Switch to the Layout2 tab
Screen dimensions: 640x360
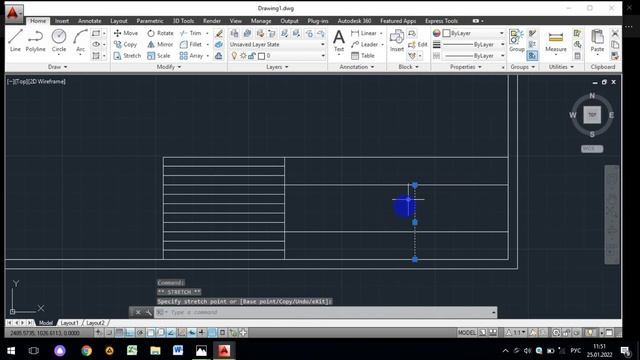(96, 323)
